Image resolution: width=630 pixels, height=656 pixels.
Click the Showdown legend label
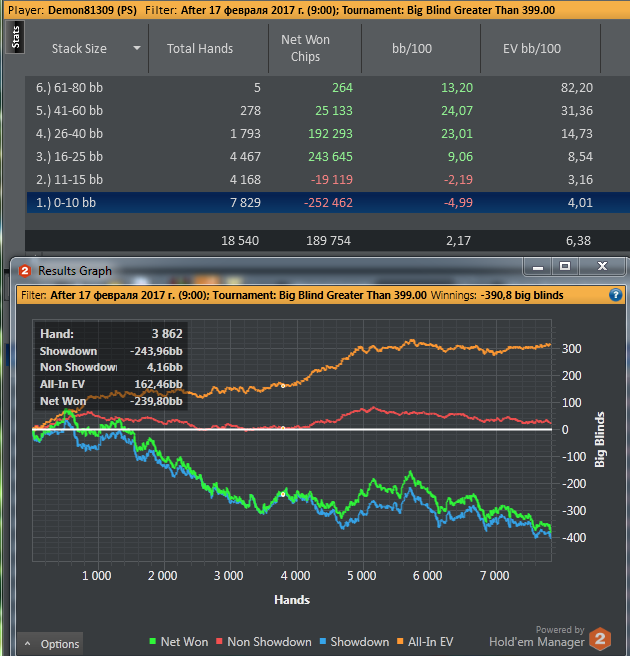tap(359, 642)
